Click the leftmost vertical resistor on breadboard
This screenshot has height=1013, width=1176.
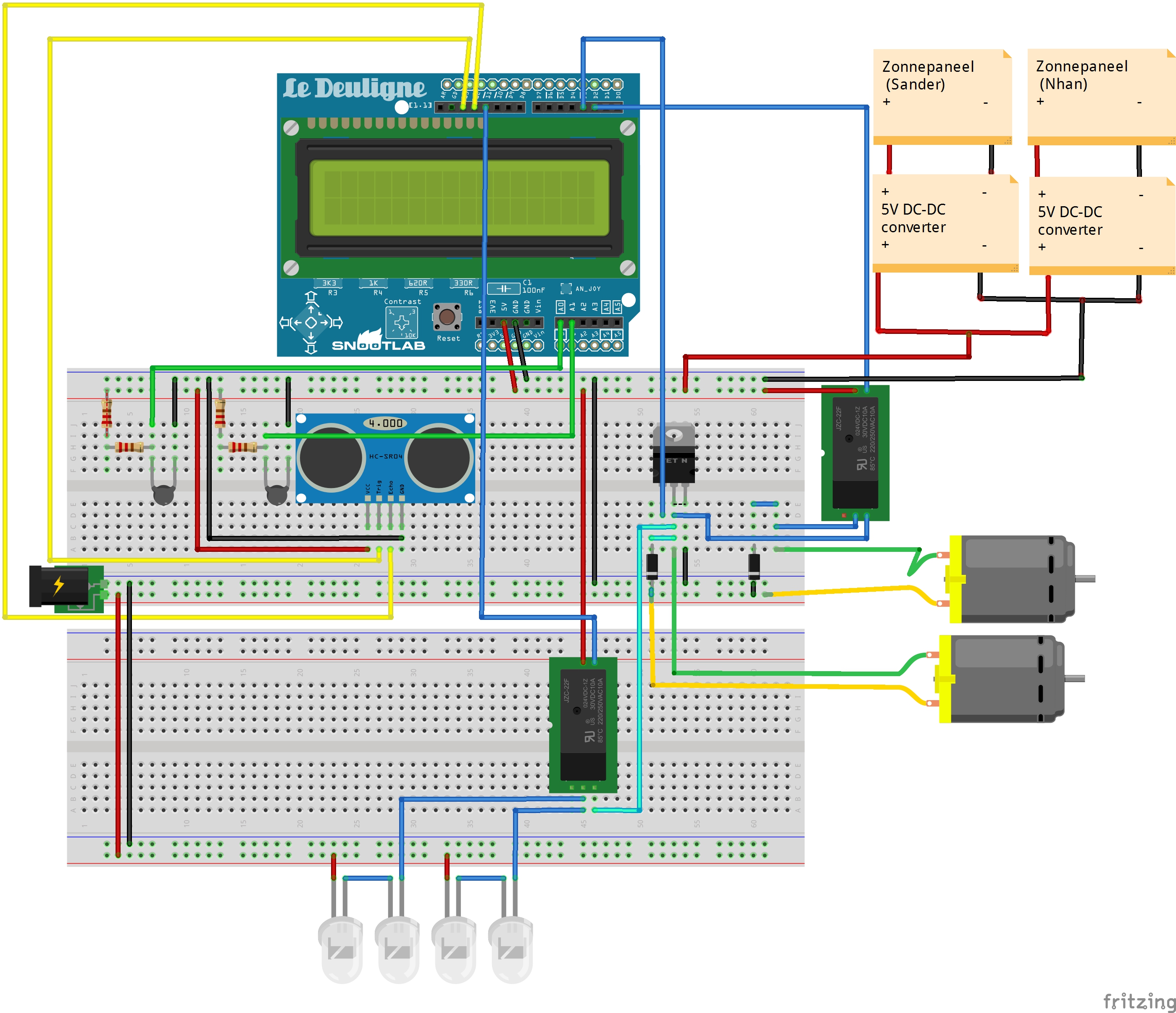click(x=107, y=413)
